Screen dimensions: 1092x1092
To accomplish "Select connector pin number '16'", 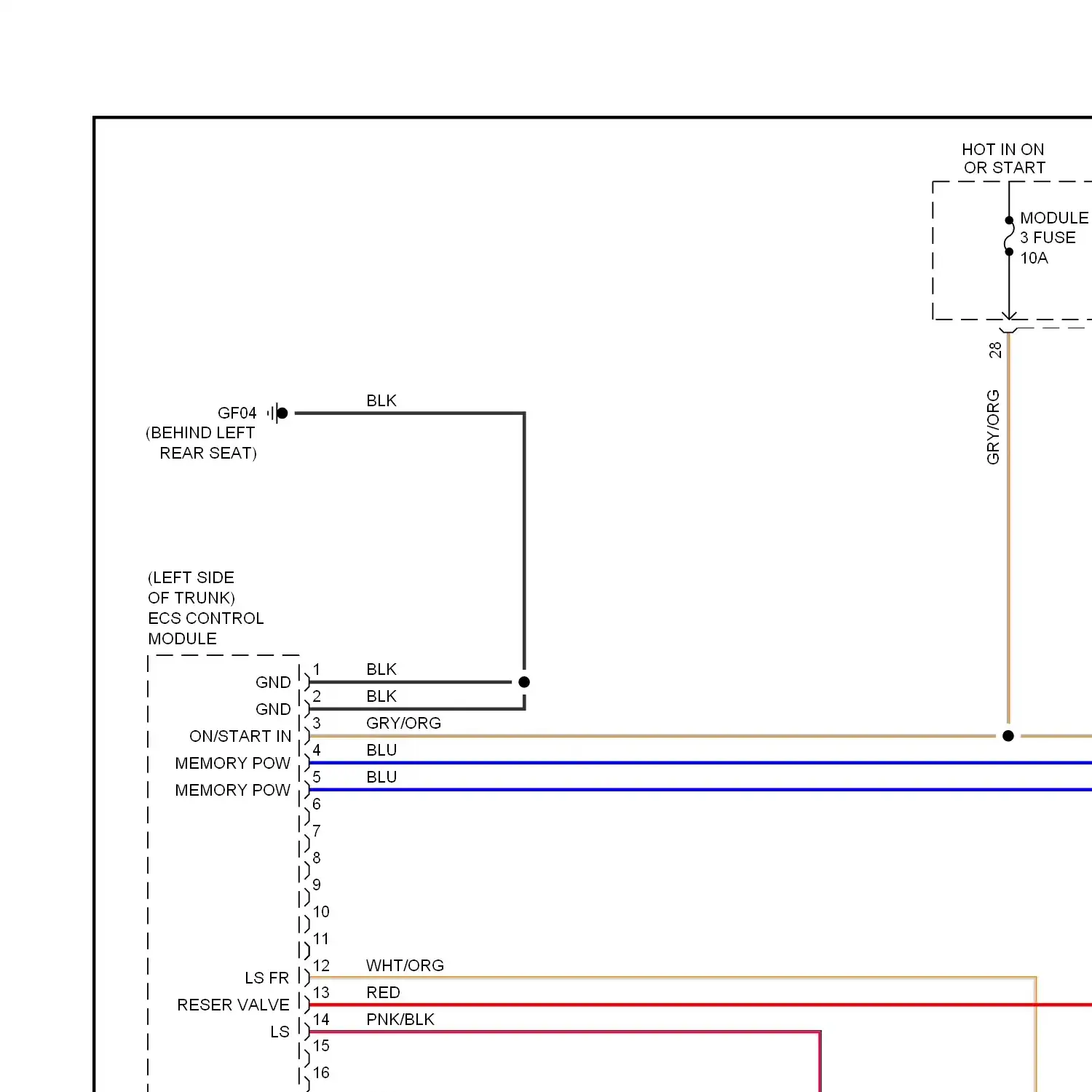I will tap(321, 1072).
